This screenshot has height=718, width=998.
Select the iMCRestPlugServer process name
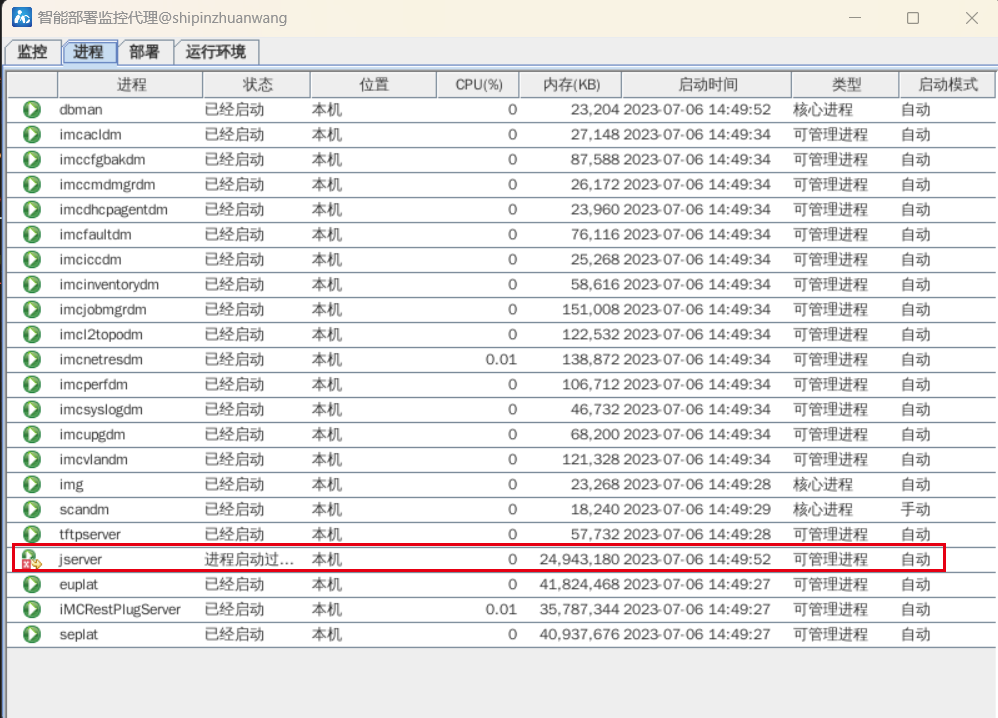120,609
